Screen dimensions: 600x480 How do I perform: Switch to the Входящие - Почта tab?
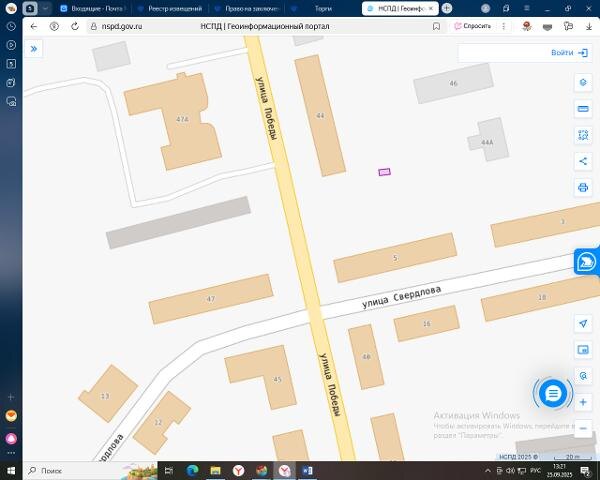pos(94,8)
